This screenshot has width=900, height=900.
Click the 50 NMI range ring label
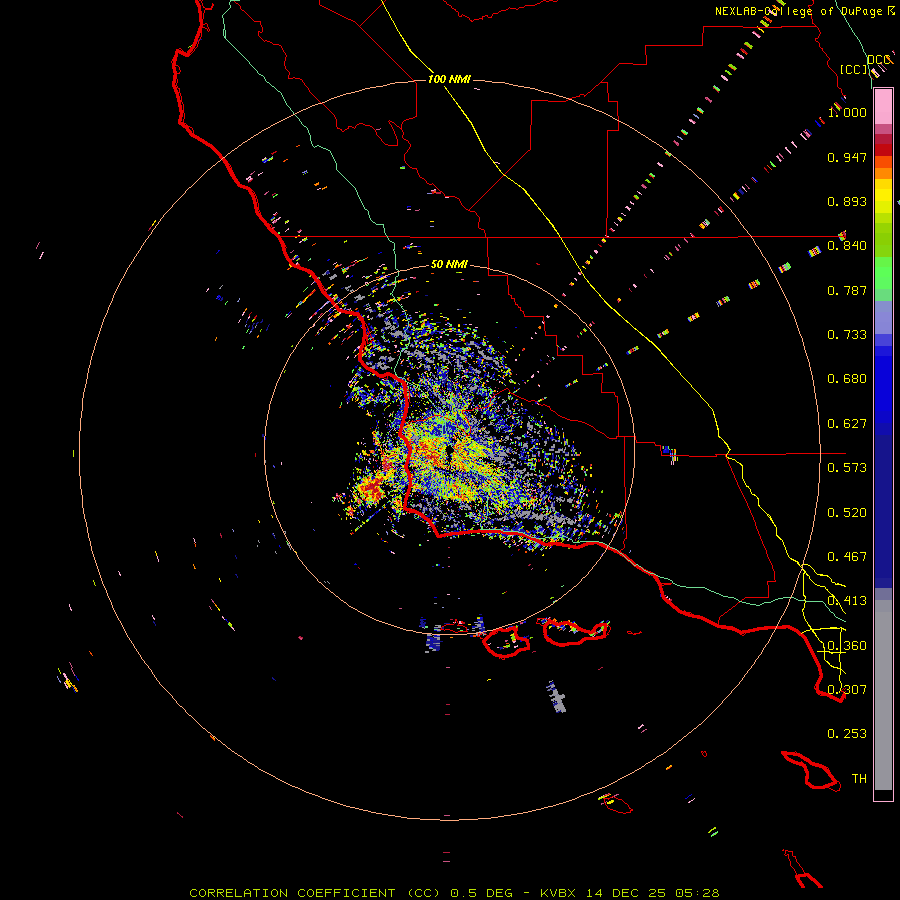(x=449, y=265)
